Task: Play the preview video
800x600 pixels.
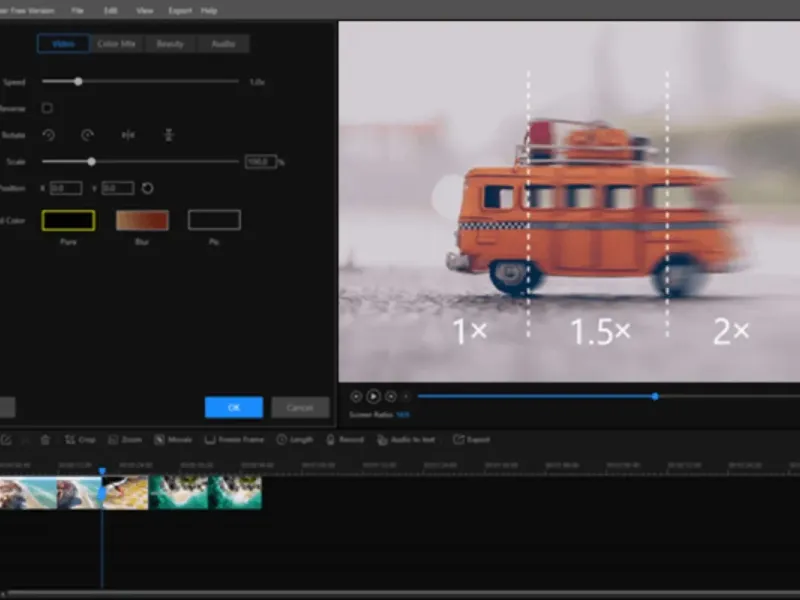Action: (373, 396)
